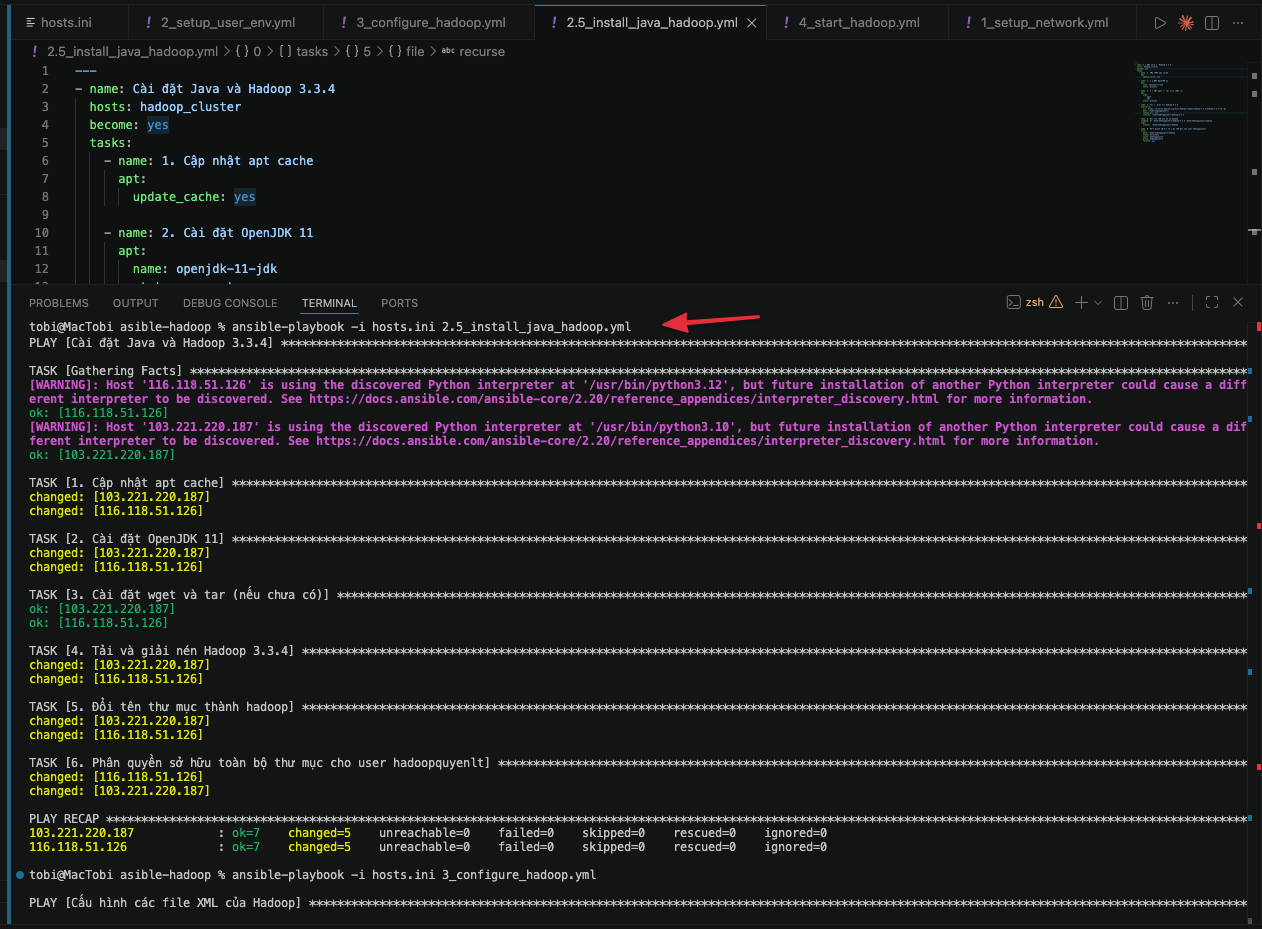The height and width of the screenshot is (929, 1262).
Task: Click the orange Claude starburst icon
Action: (x=1186, y=22)
